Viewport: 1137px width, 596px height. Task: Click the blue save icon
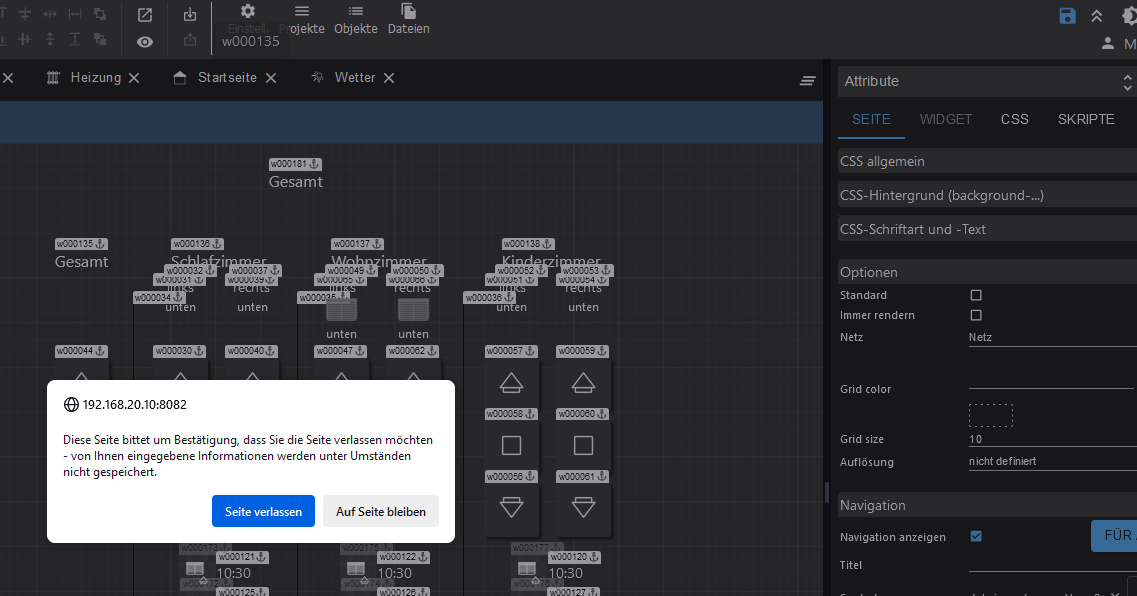pyautogui.click(x=1068, y=15)
